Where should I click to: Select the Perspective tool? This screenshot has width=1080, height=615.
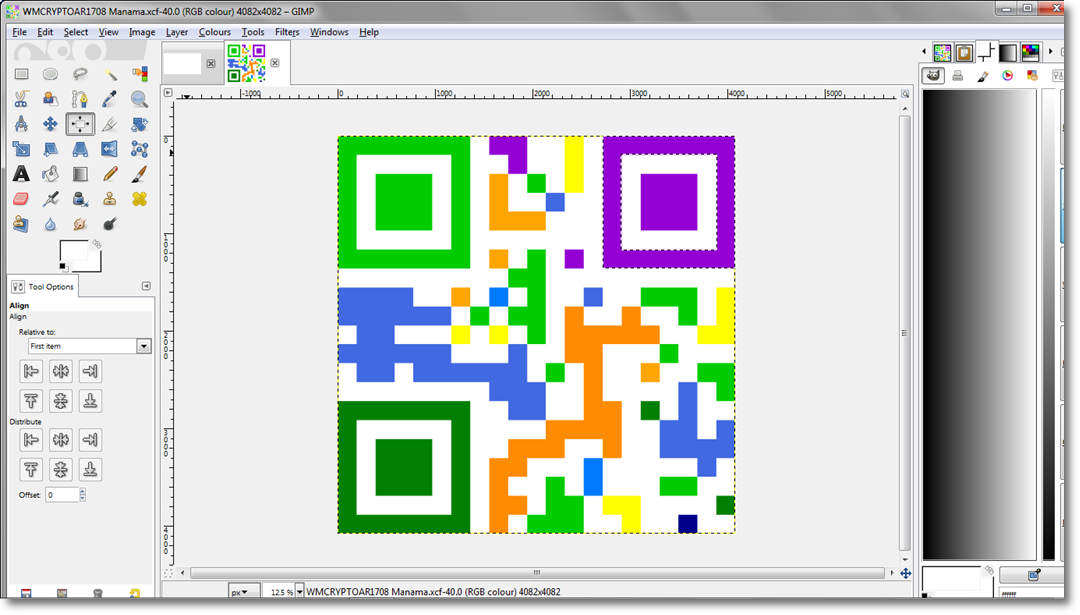tap(80, 149)
